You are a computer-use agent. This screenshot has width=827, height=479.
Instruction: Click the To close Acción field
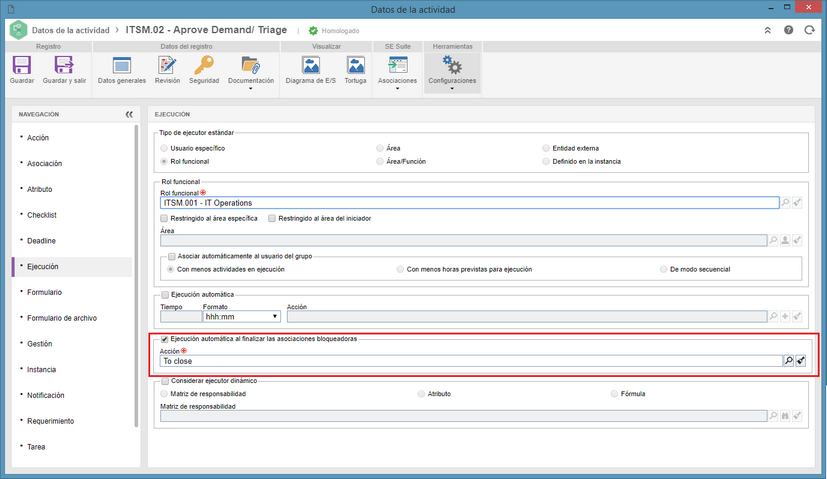(x=471, y=361)
